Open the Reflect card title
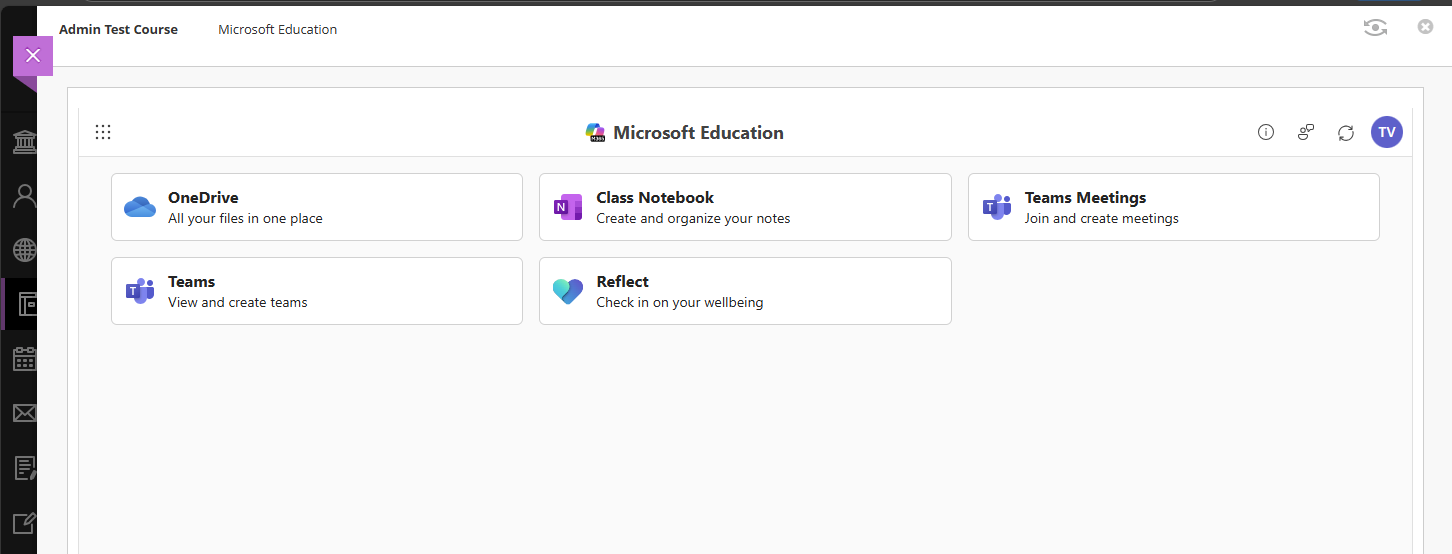Screen dimensions: 1452x554 click(x=622, y=282)
